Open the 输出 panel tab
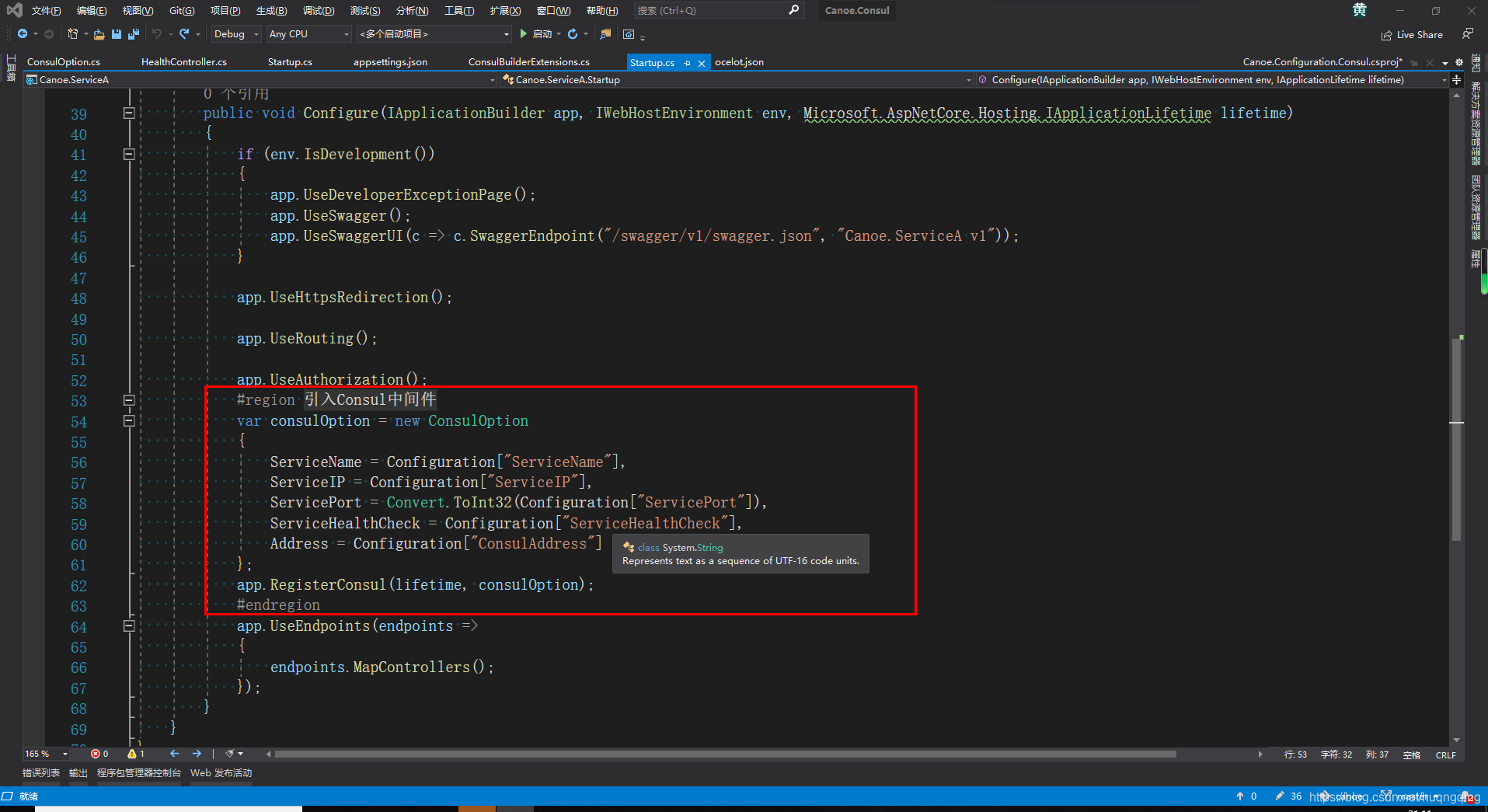This screenshot has height=812, width=1488. [x=78, y=773]
